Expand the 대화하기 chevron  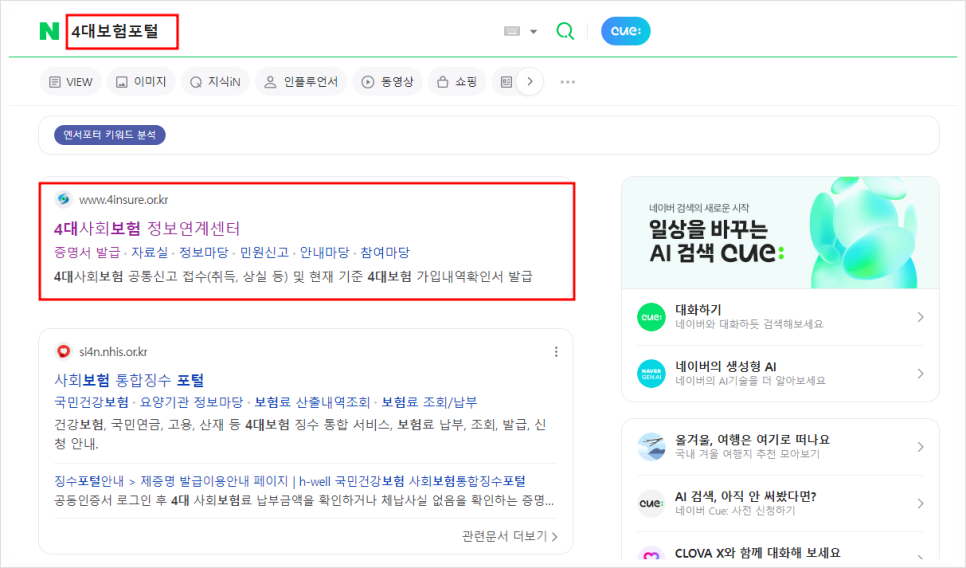coord(920,317)
